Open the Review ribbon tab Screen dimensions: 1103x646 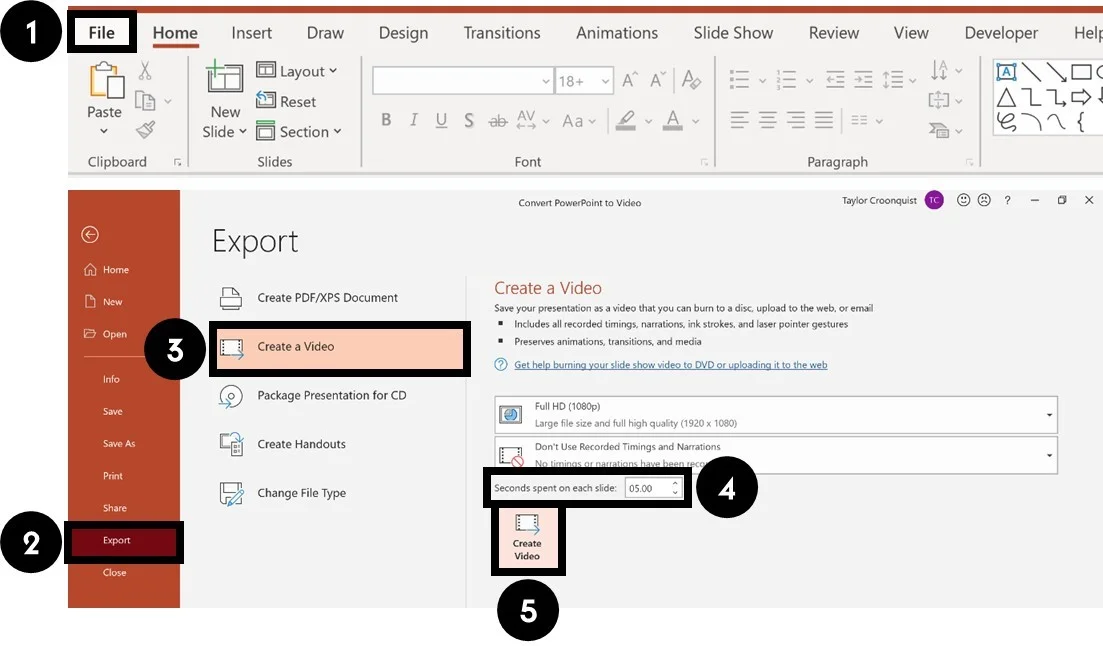point(834,33)
